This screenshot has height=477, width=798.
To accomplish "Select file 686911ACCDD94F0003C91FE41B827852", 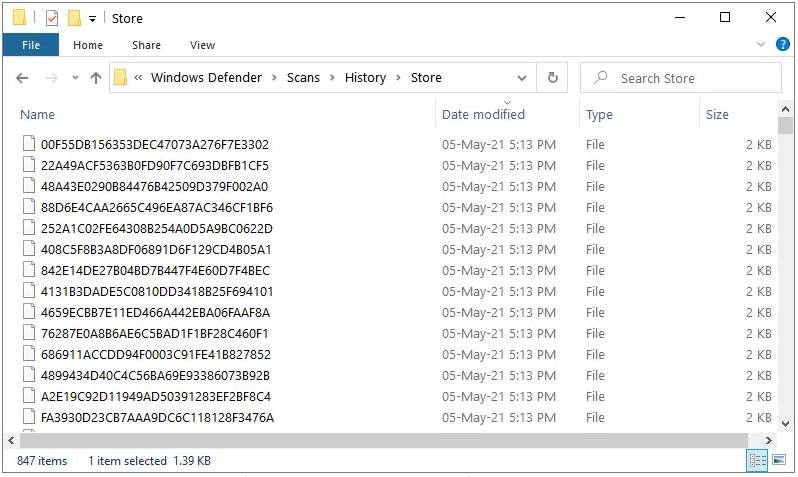I will [x=156, y=354].
